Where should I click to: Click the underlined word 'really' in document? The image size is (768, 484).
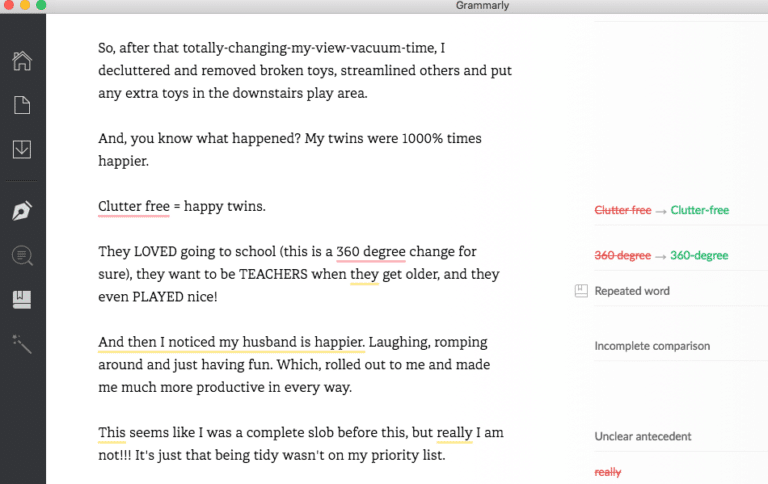point(455,432)
